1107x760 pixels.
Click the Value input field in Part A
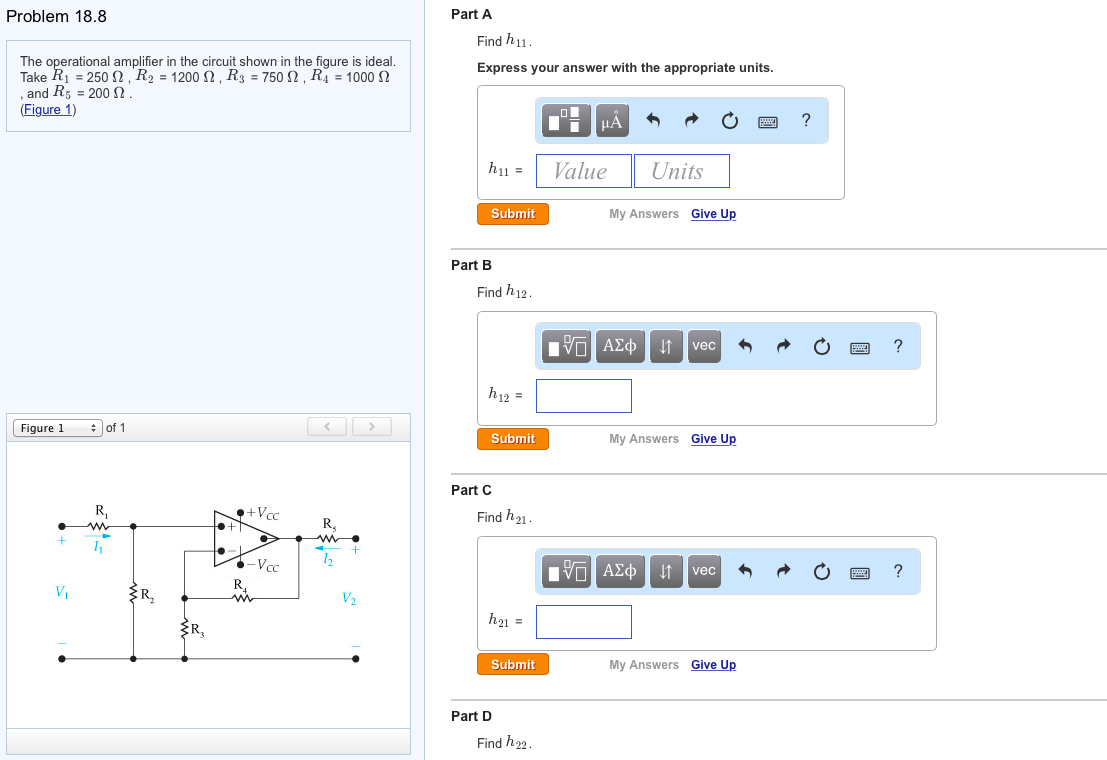583,170
